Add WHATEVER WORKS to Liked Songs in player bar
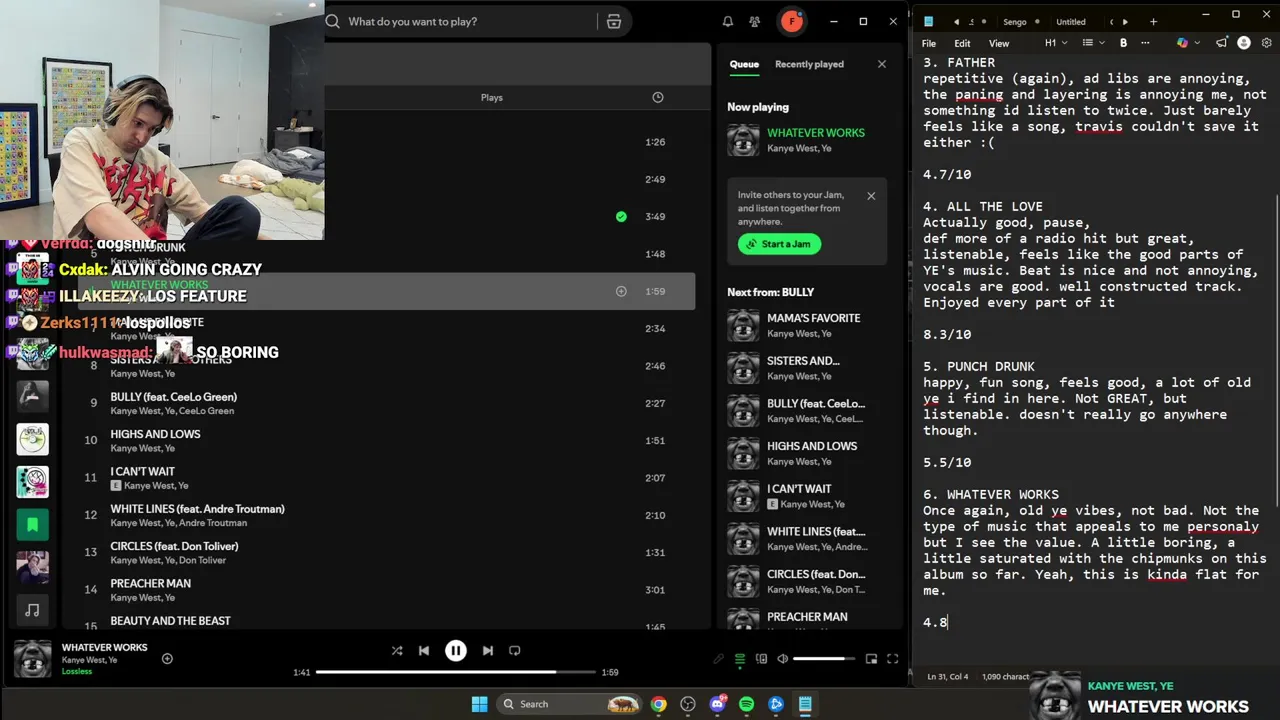 167,658
